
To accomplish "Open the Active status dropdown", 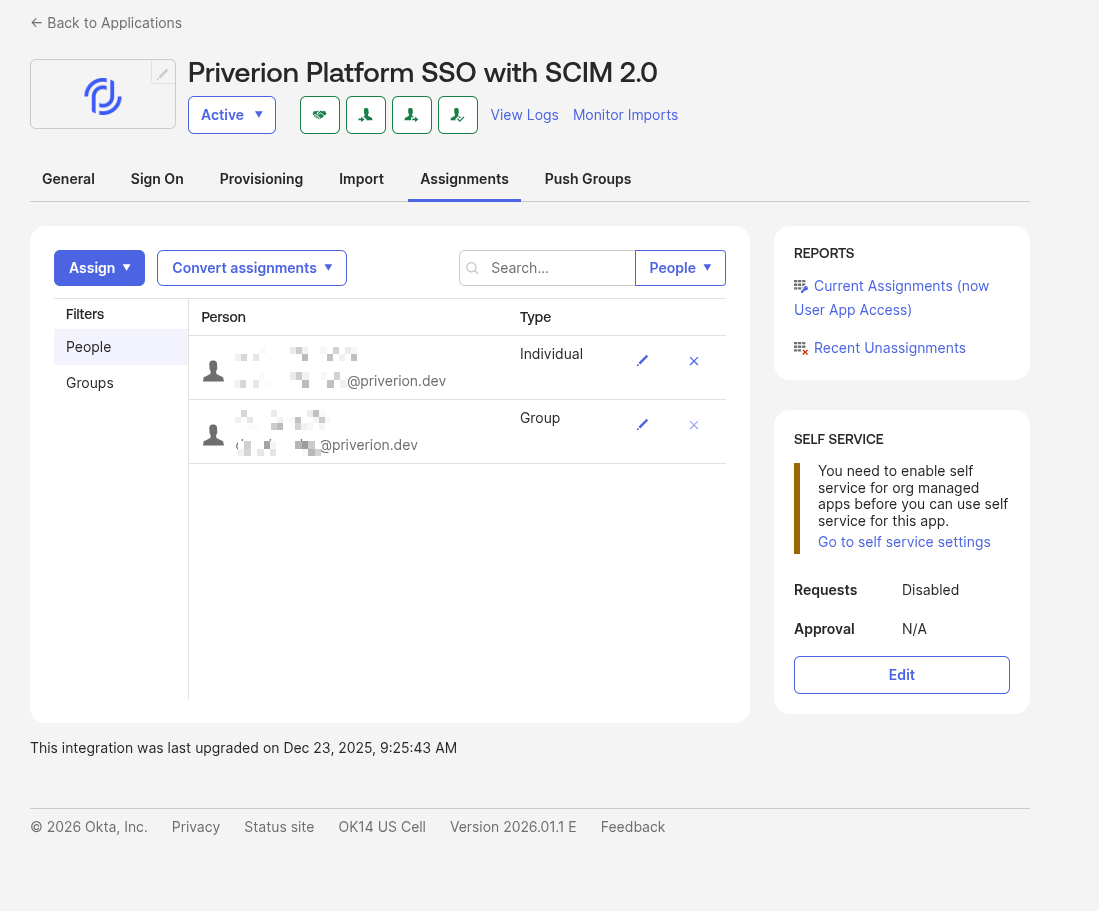I will (x=231, y=115).
